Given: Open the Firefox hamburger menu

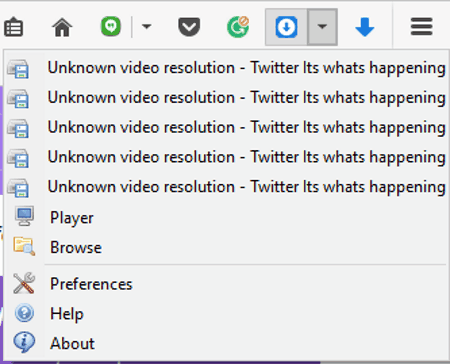Looking at the screenshot, I should (422, 27).
